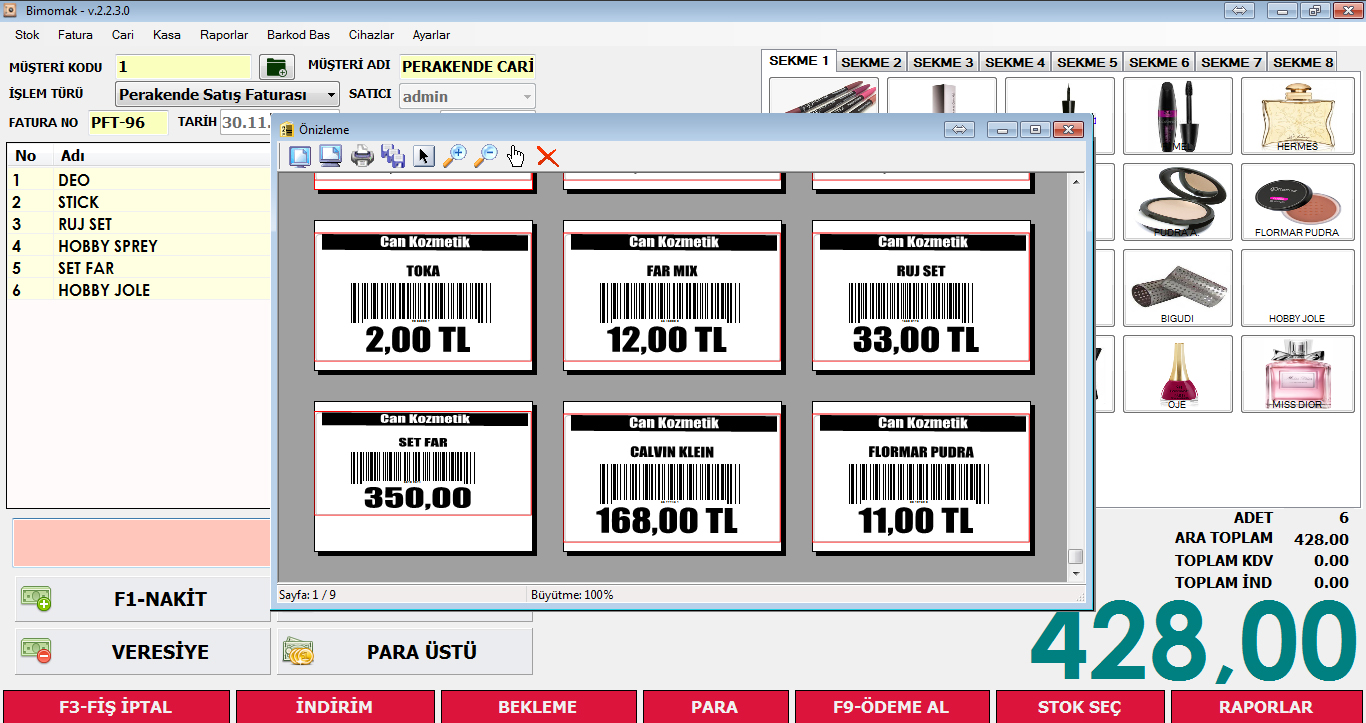Click the green folder icon beside customer code
Image resolution: width=1366 pixels, height=723 pixels.
coord(276,67)
